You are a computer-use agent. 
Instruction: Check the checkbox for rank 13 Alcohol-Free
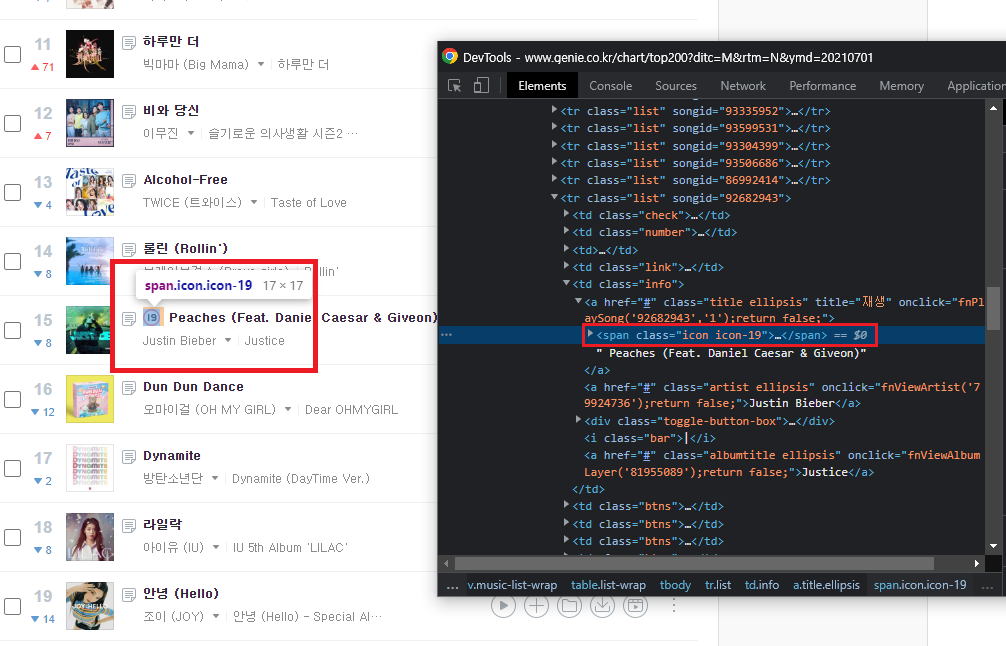click(13, 192)
